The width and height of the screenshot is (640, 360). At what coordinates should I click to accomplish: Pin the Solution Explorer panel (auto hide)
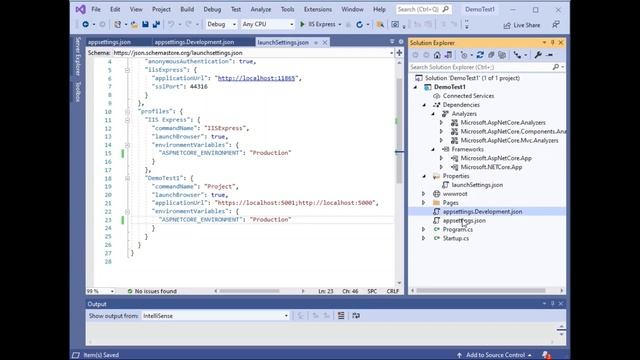pos(553,42)
